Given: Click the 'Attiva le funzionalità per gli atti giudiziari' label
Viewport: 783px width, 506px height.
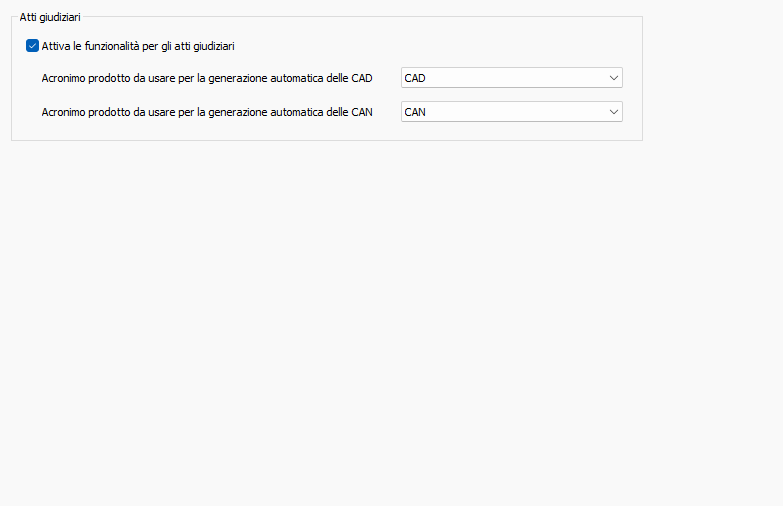Looking at the screenshot, I should pos(138,46).
